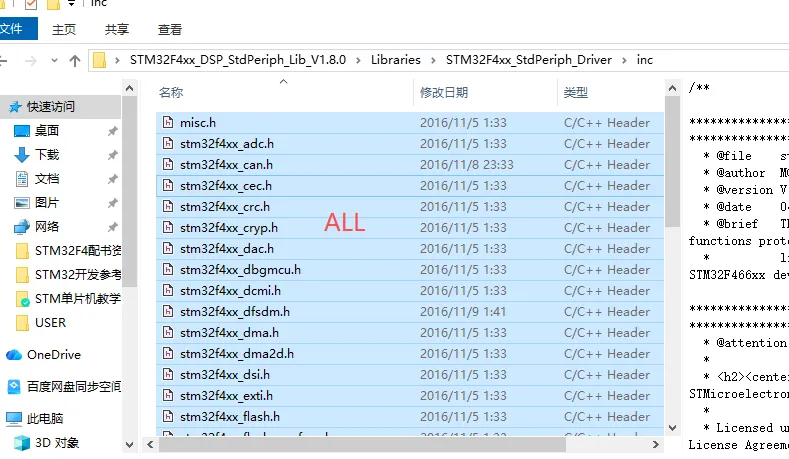Select file stm32f4xx_dma2d.h

pos(410,354)
